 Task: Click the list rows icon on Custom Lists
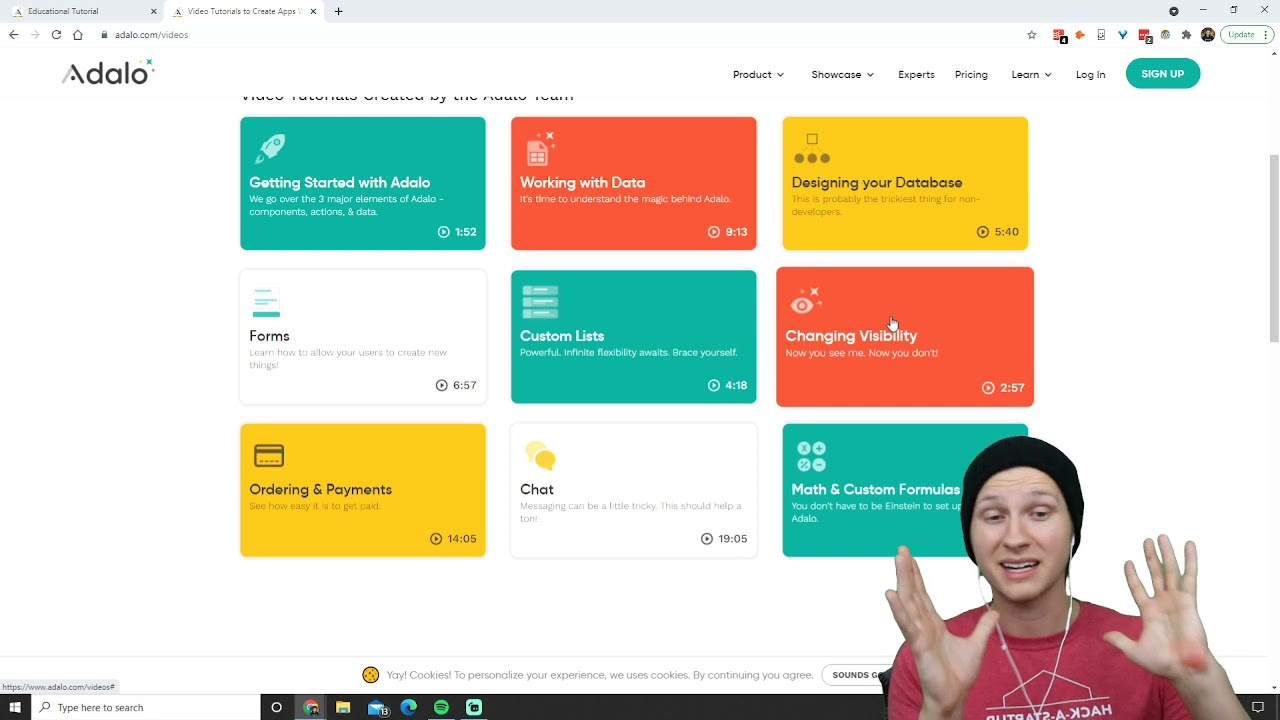[x=540, y=302]
